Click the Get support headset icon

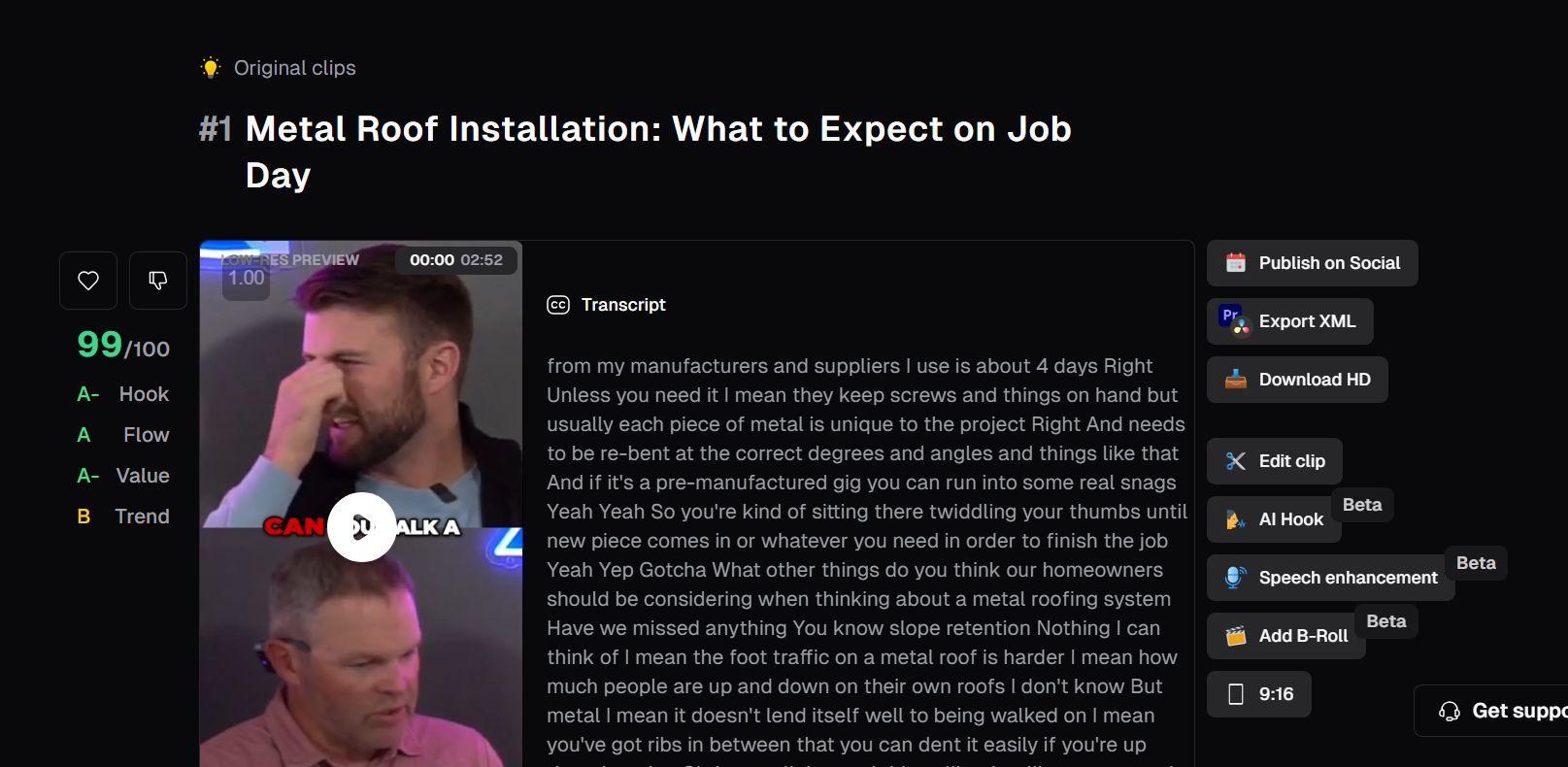click(x=1449, y=711)
